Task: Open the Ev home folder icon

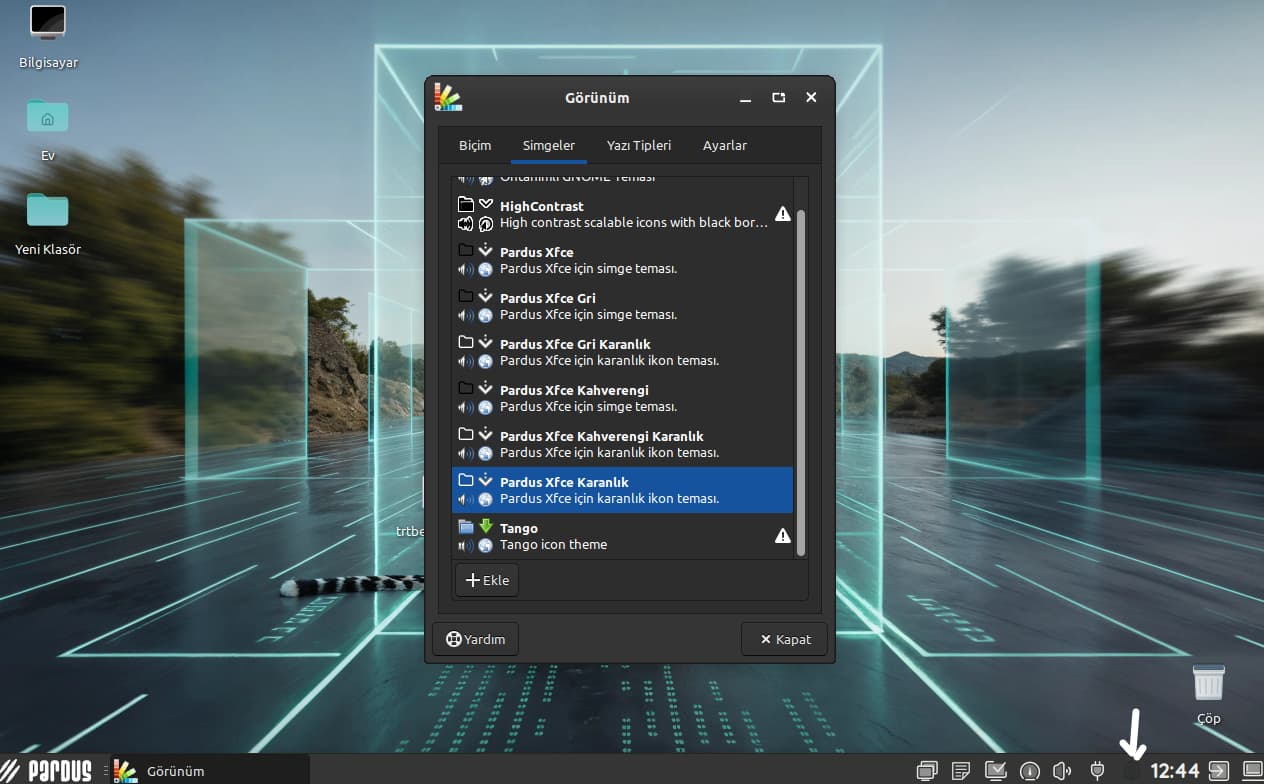Action: 48,118
